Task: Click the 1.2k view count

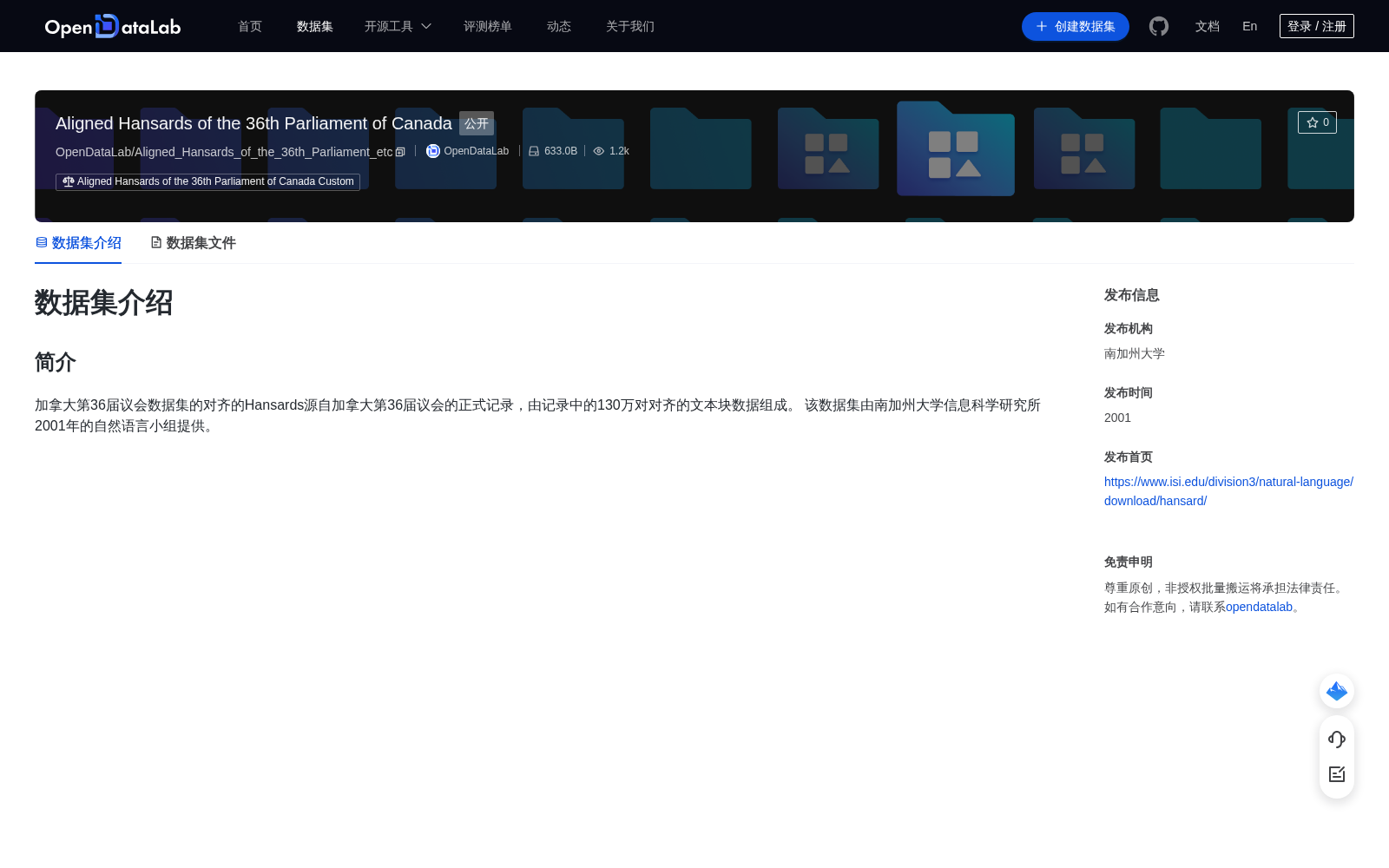Action: coord(619,151)
